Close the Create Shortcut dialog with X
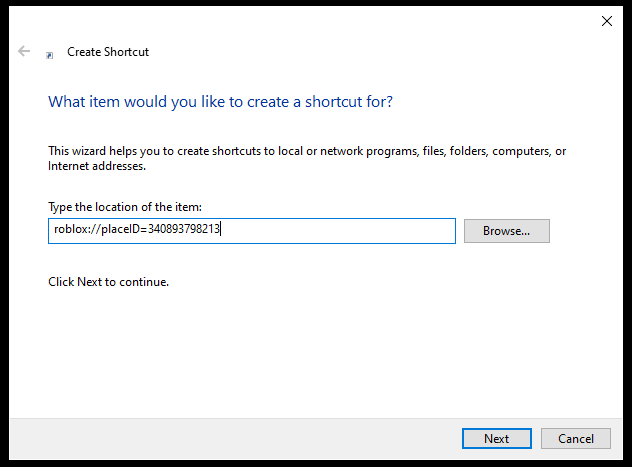Screen dimensions: 632x467 tap(607, 21)
